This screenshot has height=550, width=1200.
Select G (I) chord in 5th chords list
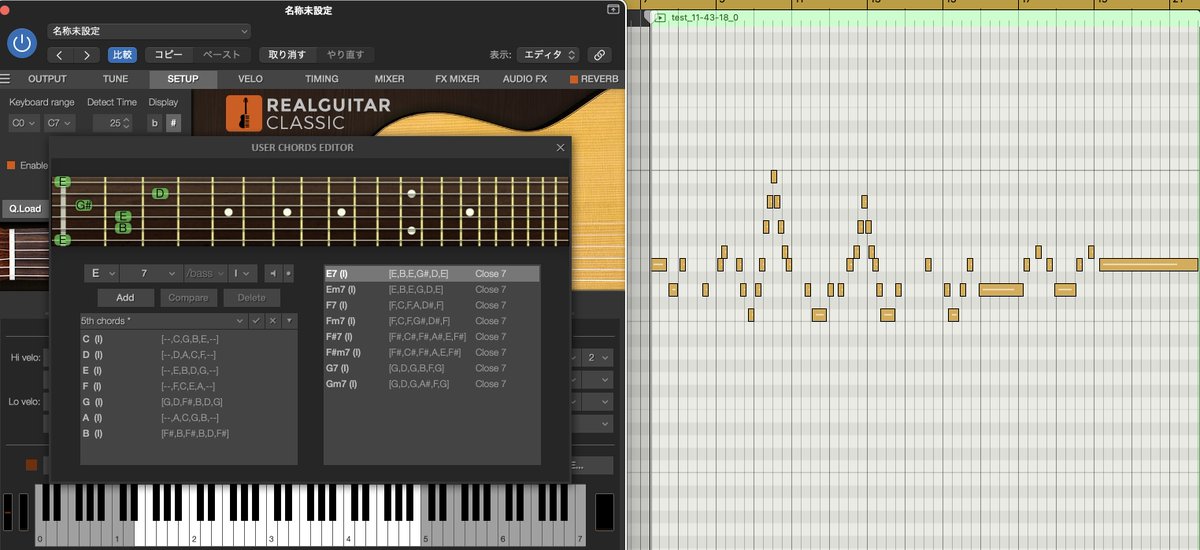(x=188, y=401)
